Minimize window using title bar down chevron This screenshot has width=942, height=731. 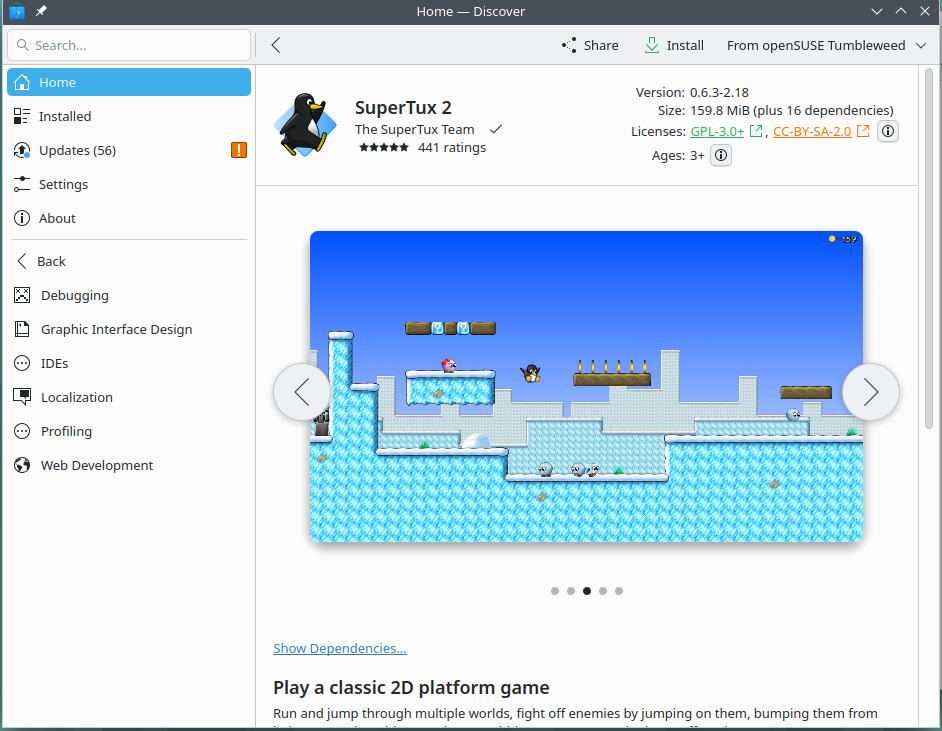click(x=877, y=11)
